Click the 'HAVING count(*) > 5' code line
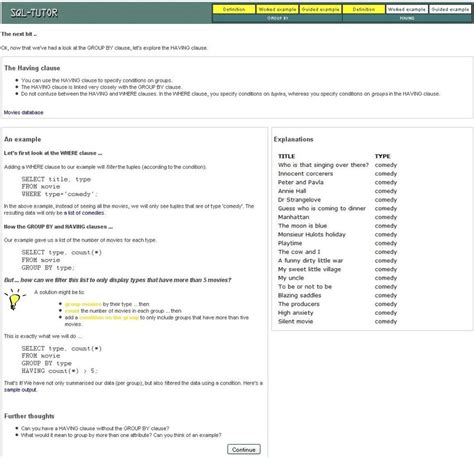Image resolution: width=474 pixels, height=458 pixels. 59,371
